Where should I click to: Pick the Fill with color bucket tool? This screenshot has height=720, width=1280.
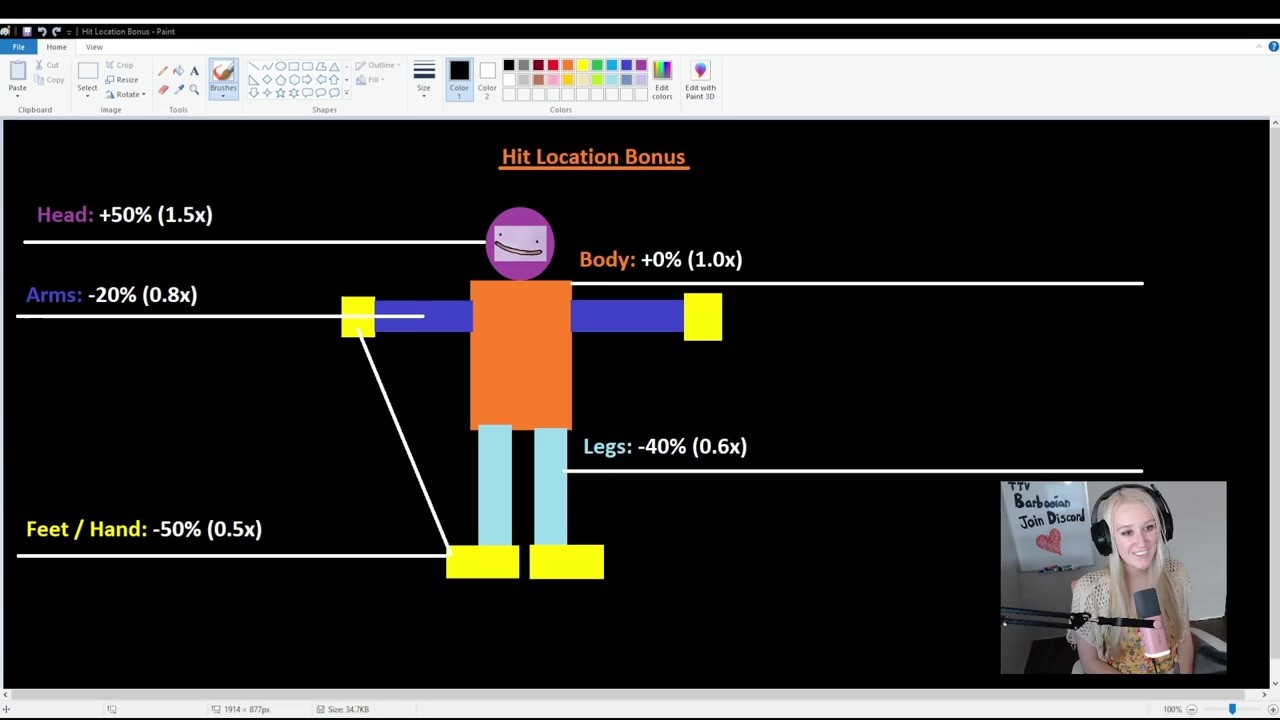point(179,71)
